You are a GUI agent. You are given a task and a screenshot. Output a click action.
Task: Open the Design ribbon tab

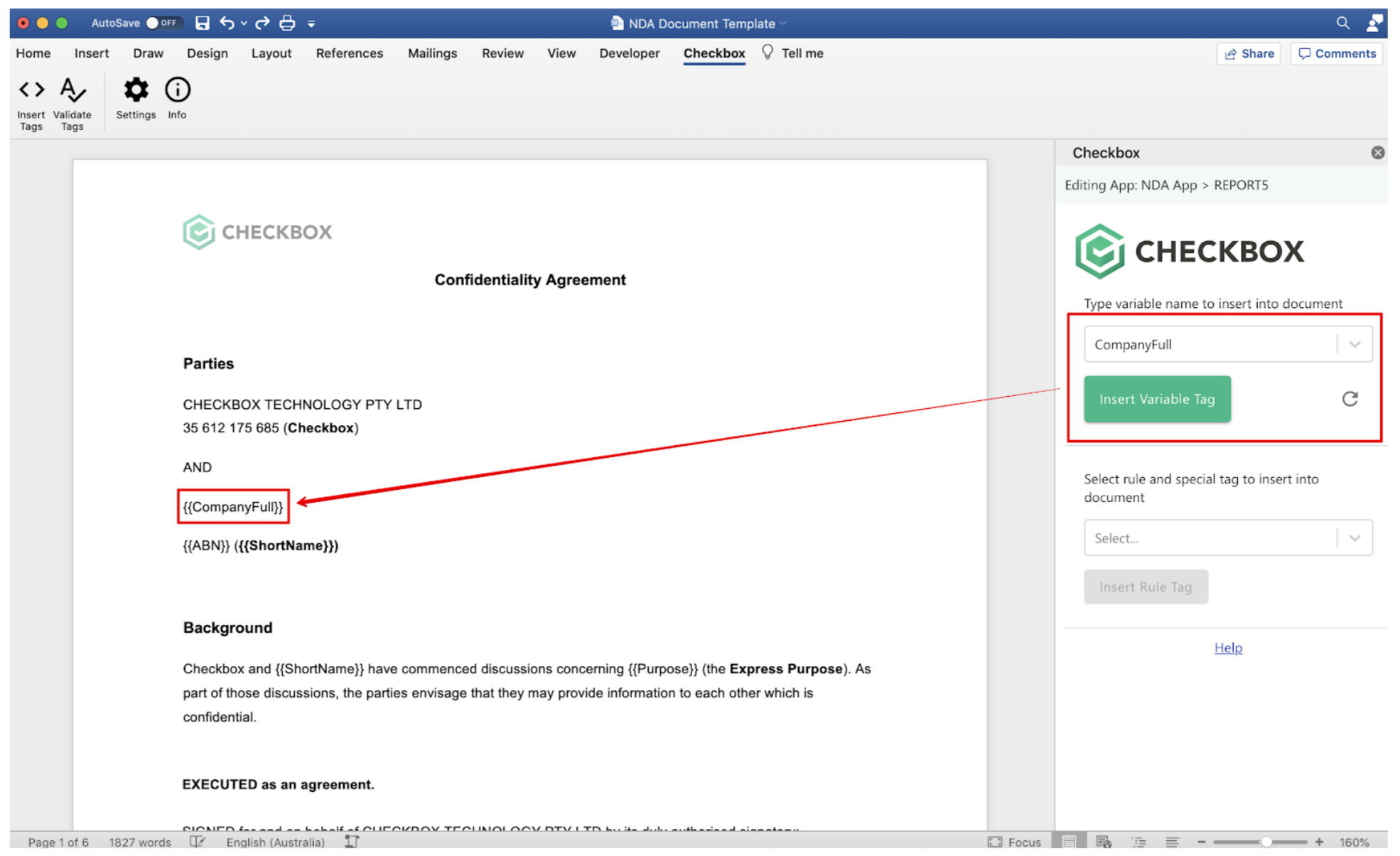point(207,53)
